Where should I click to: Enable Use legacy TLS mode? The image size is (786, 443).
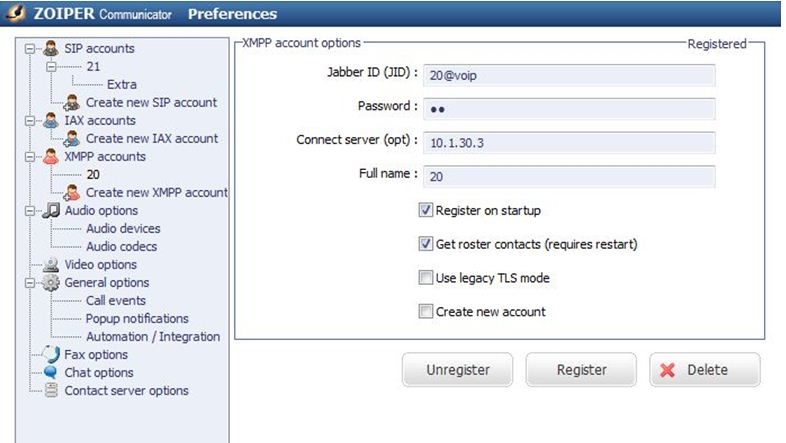426,278
